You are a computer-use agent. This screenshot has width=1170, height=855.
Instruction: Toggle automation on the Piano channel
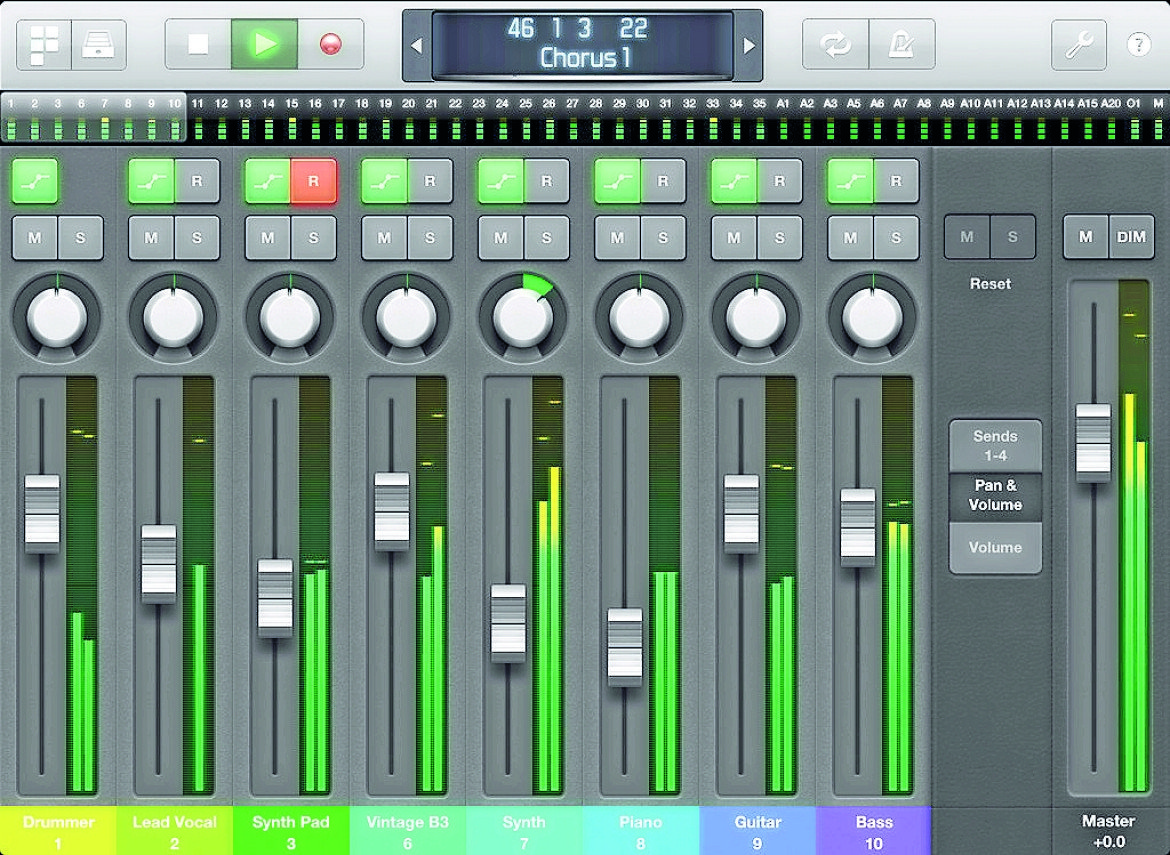[617, 181]
